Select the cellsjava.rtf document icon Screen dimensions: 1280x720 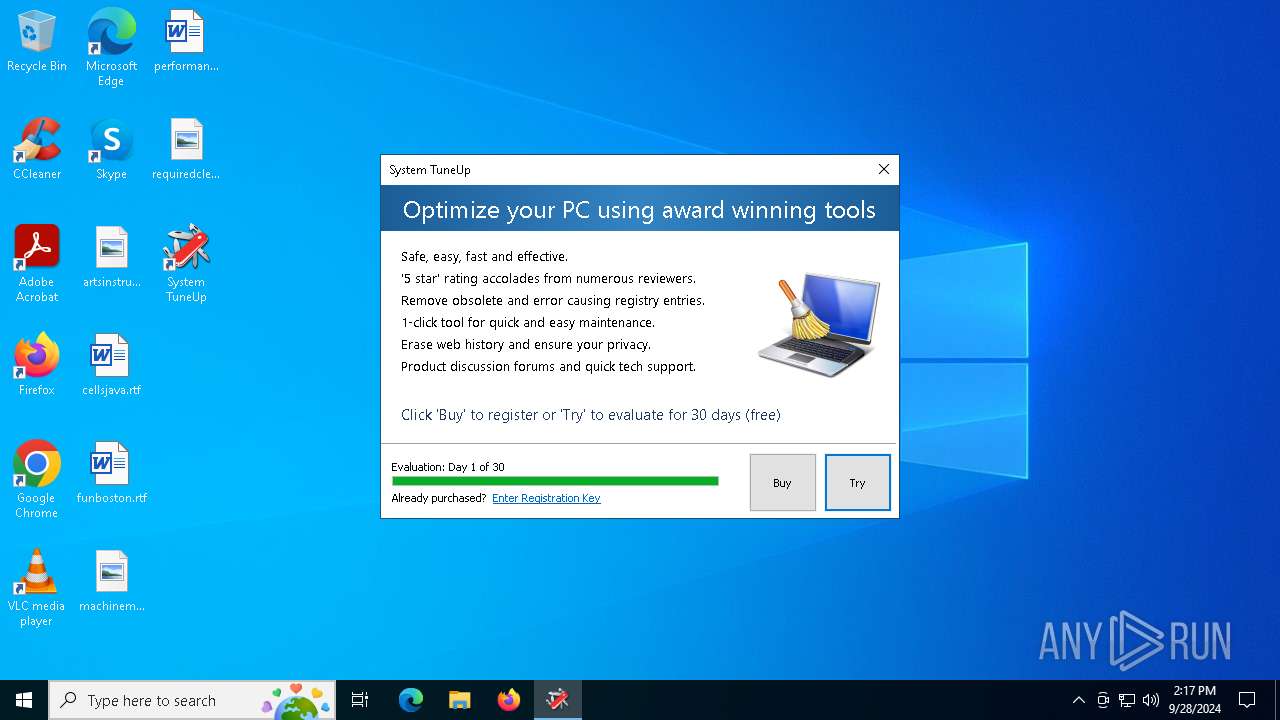point(111,365)
